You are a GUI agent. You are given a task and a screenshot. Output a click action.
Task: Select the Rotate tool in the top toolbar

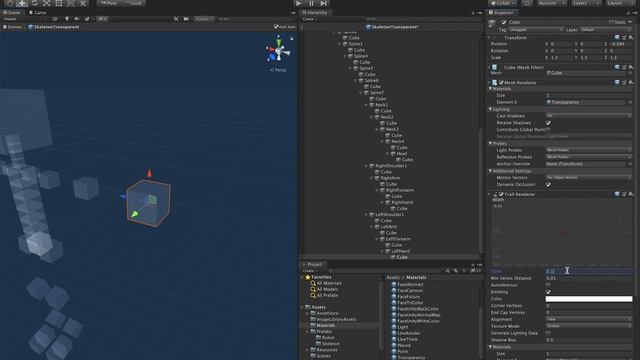[x=34, y=3]
